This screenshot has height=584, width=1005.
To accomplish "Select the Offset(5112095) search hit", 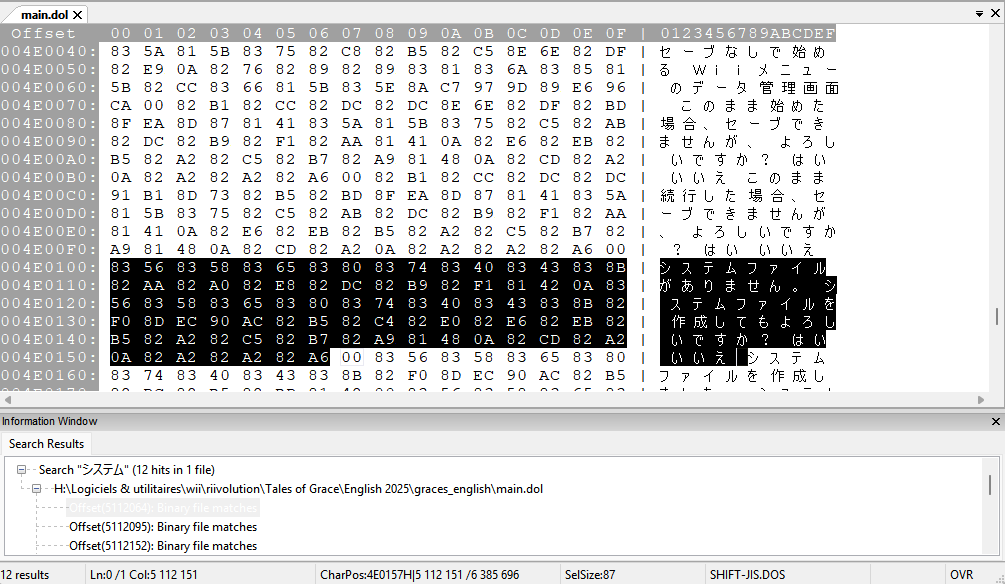I will pos(163,527).
